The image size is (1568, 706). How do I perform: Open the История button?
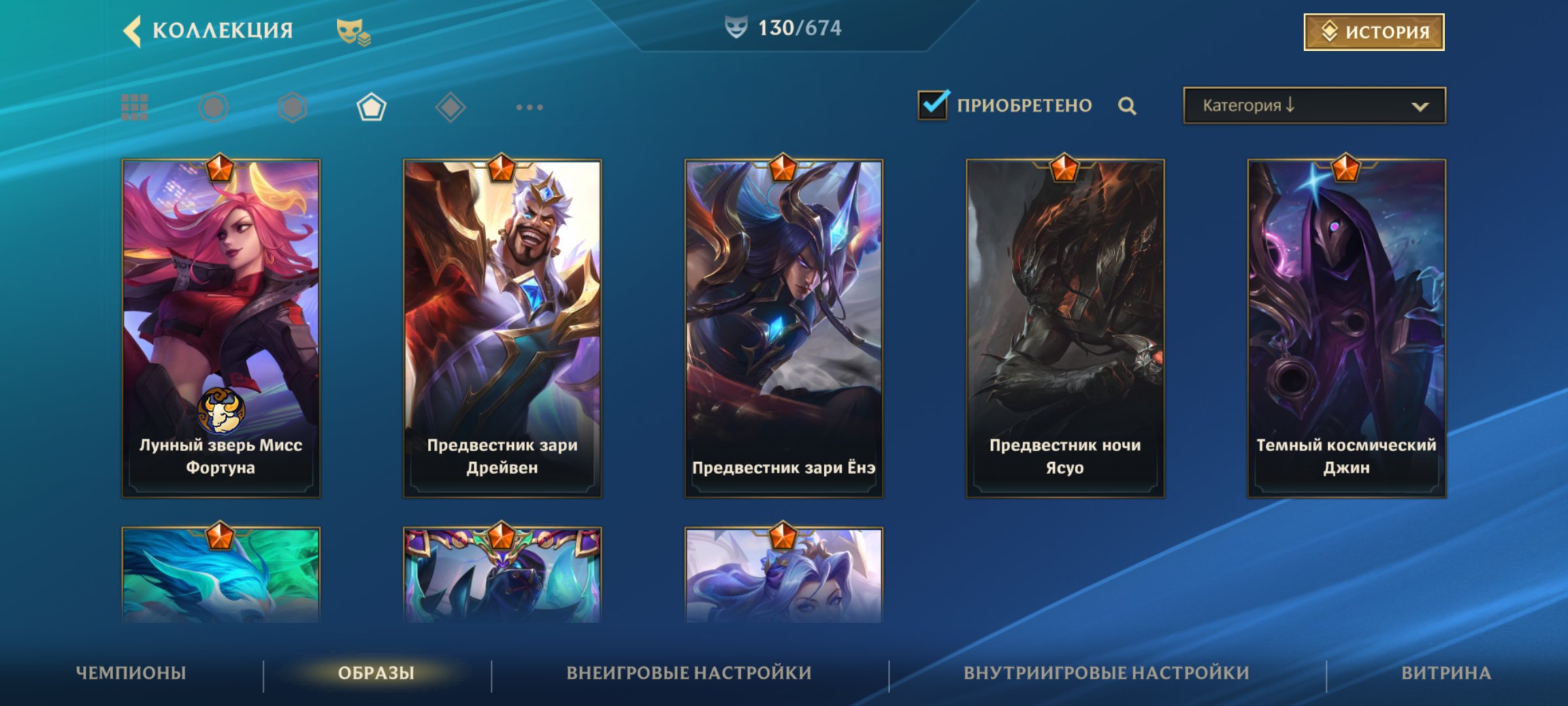click(1374, 32)
